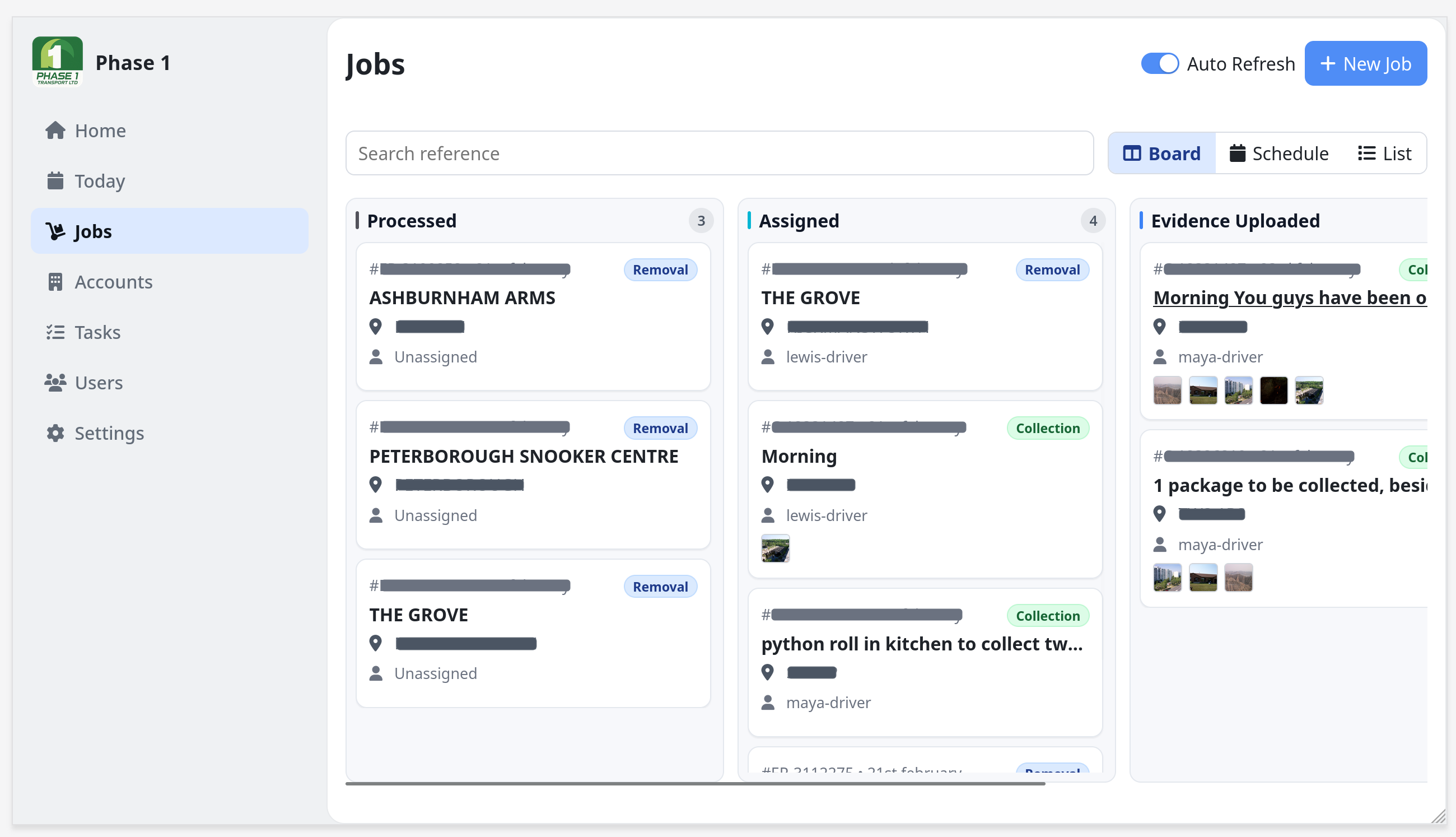This screenshot has width=1456, height=837.
Task: Switch to the List view
Action: click(x=1384, y=154)
